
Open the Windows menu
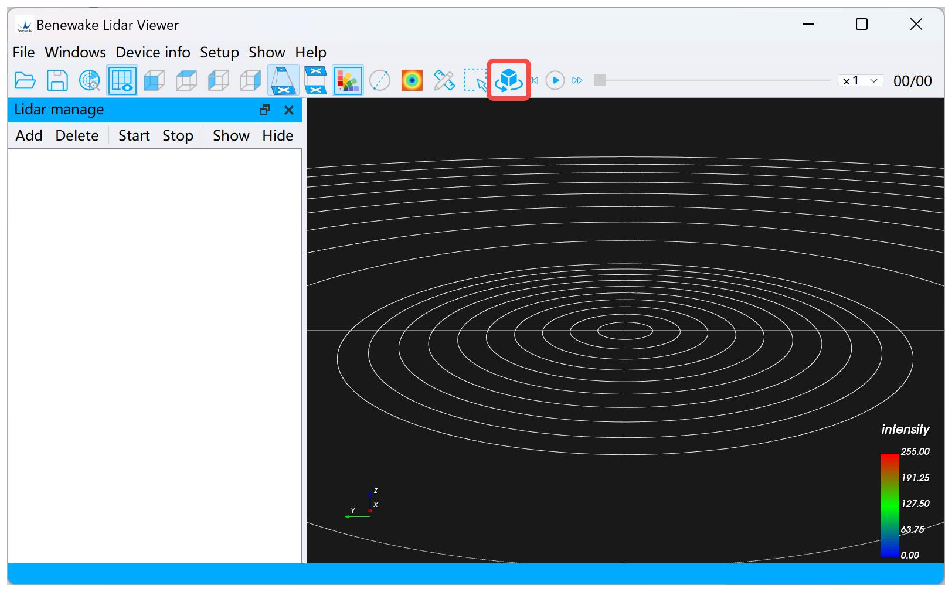tap(75, 52)
